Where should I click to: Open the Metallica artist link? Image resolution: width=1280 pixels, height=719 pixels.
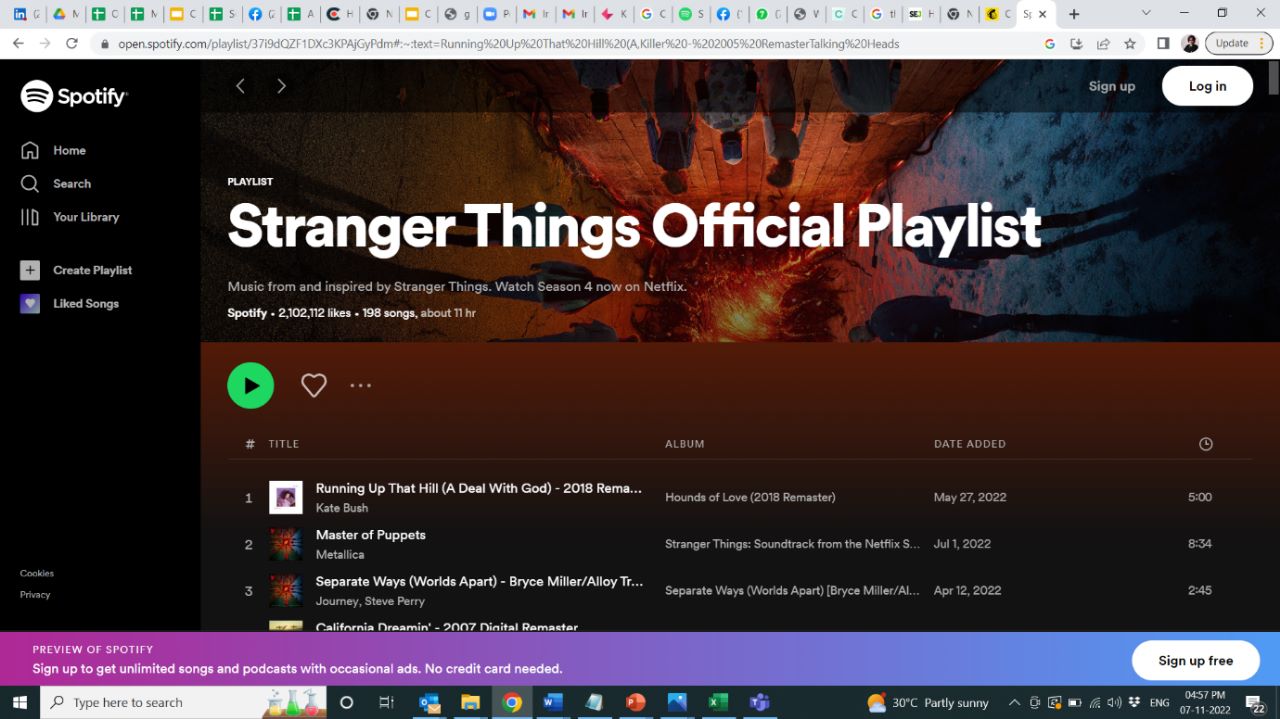340,555
